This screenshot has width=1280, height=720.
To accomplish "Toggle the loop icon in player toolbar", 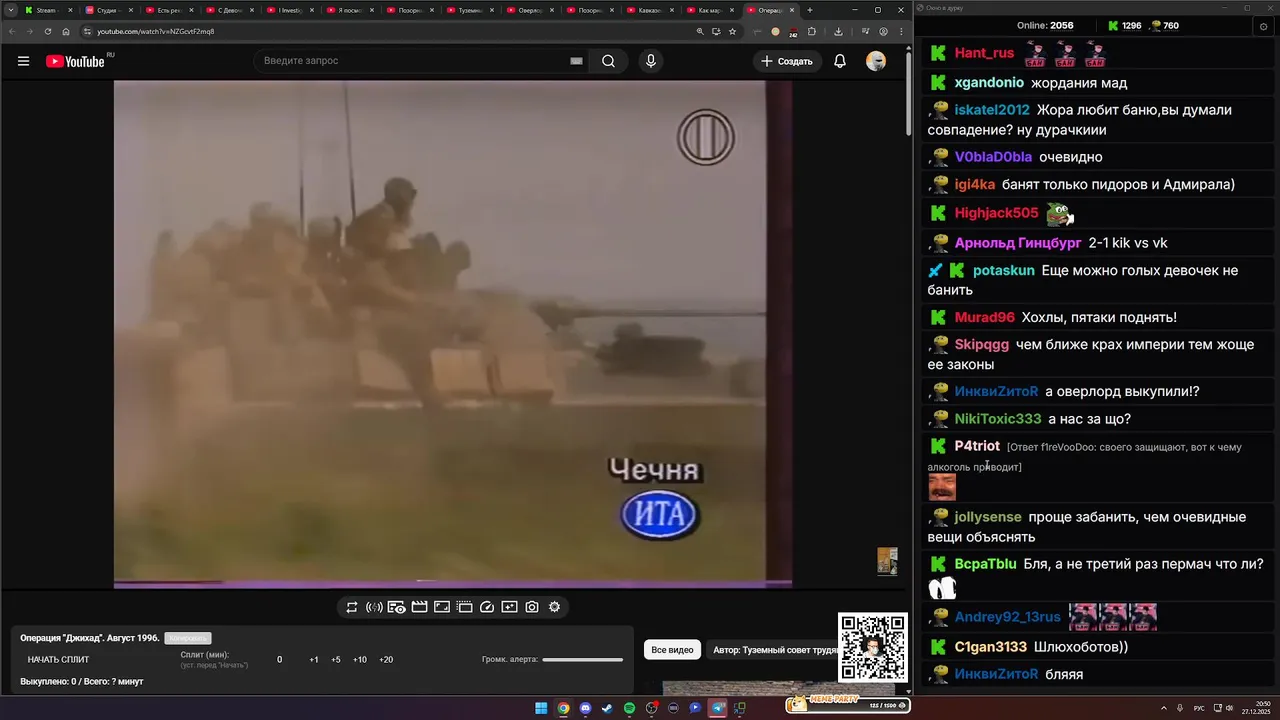I will 352,607.
